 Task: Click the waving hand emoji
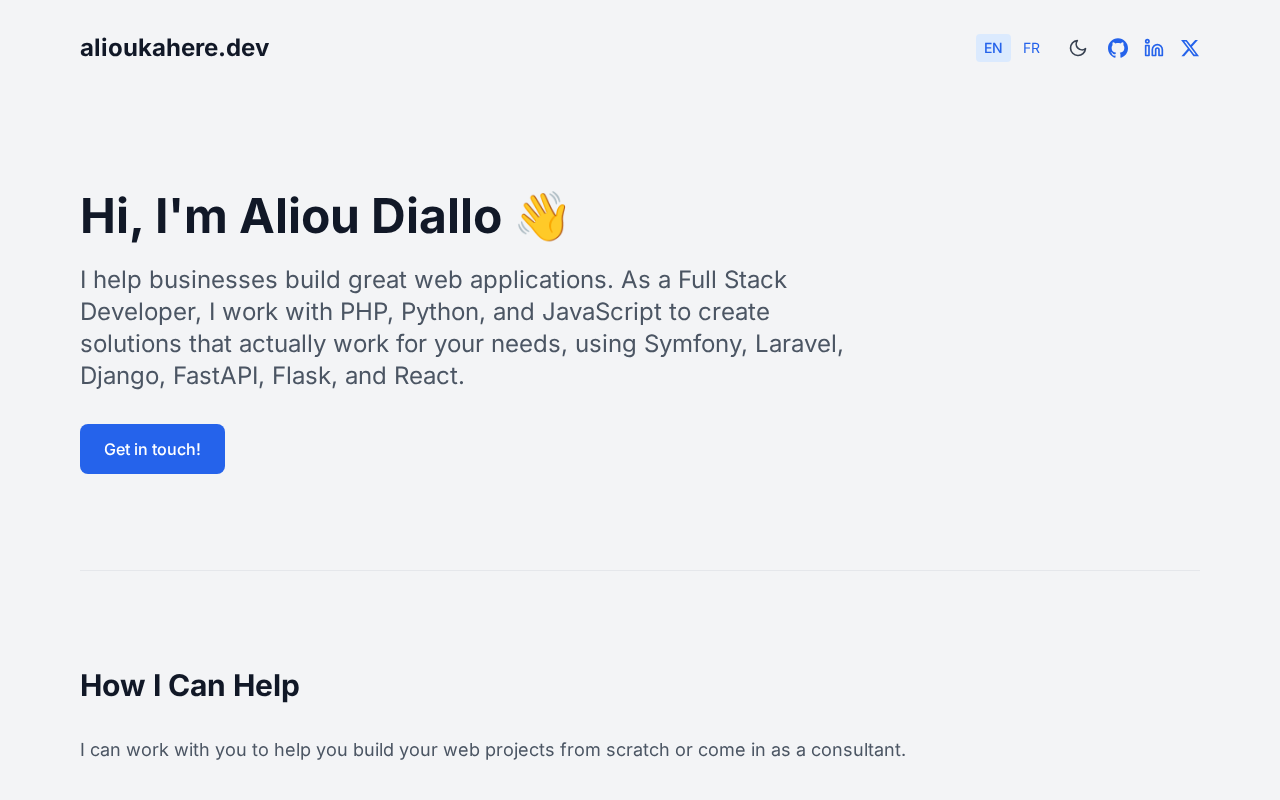(x=542, y=216)
